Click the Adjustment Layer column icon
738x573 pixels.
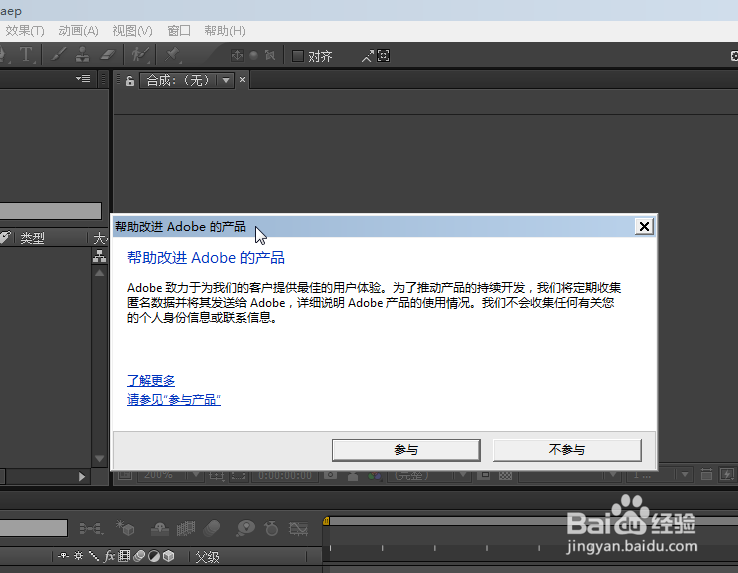click(154, 556)
